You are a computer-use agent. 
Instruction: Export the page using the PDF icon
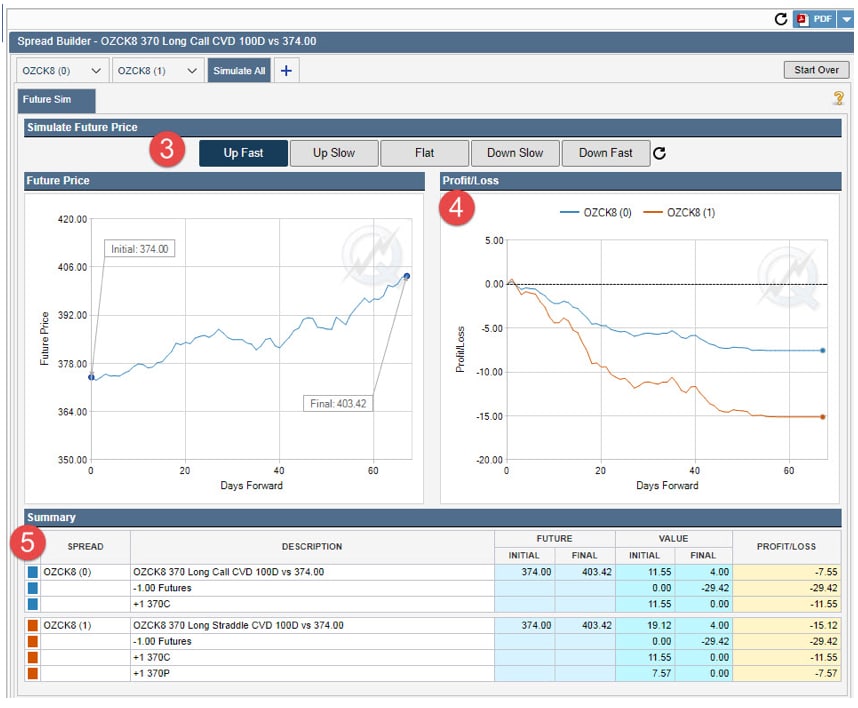(x=814, y=19)
